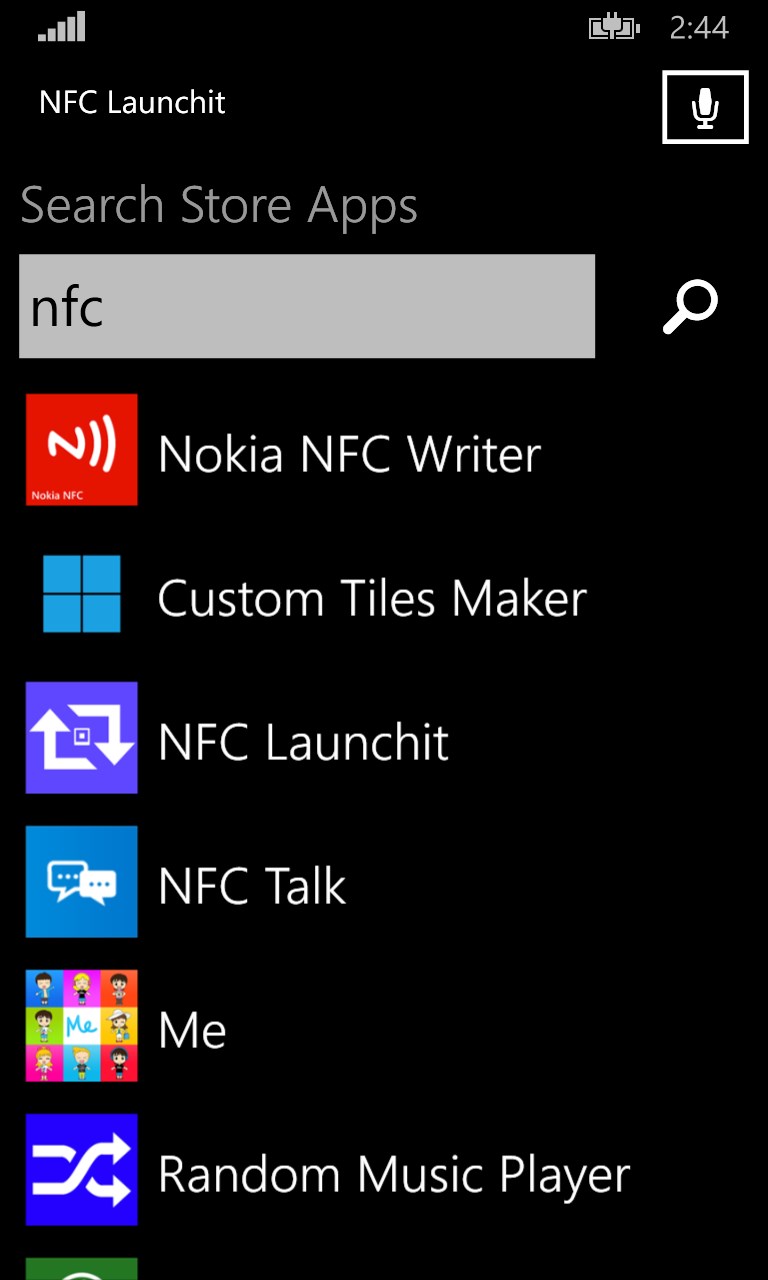This screenshot has height=1280, width=768.
Task: Open the "Custom Tiles Maker" result
Action: [372, 598]
